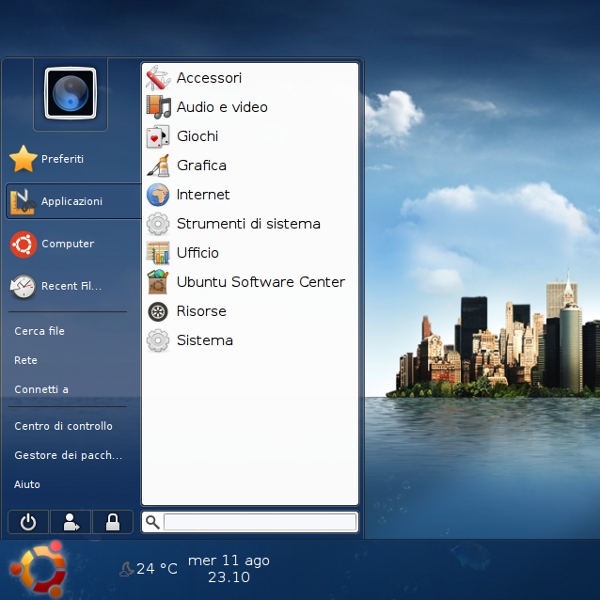Focus the menu search input field
This screenshot has width=600, height=600.
click(260, 522)
